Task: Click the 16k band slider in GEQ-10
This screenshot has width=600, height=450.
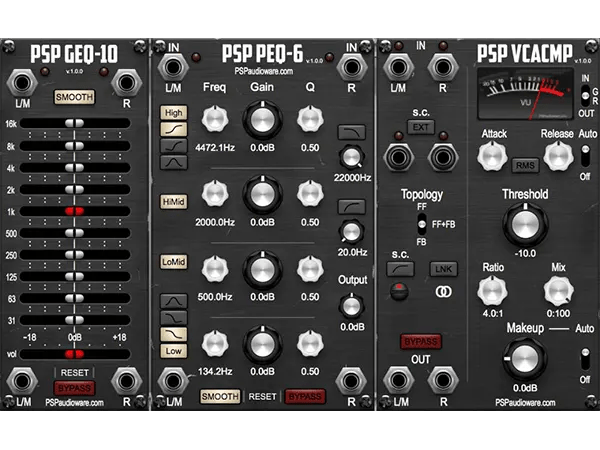Action: pyautogui.click(x=74, y=123)
